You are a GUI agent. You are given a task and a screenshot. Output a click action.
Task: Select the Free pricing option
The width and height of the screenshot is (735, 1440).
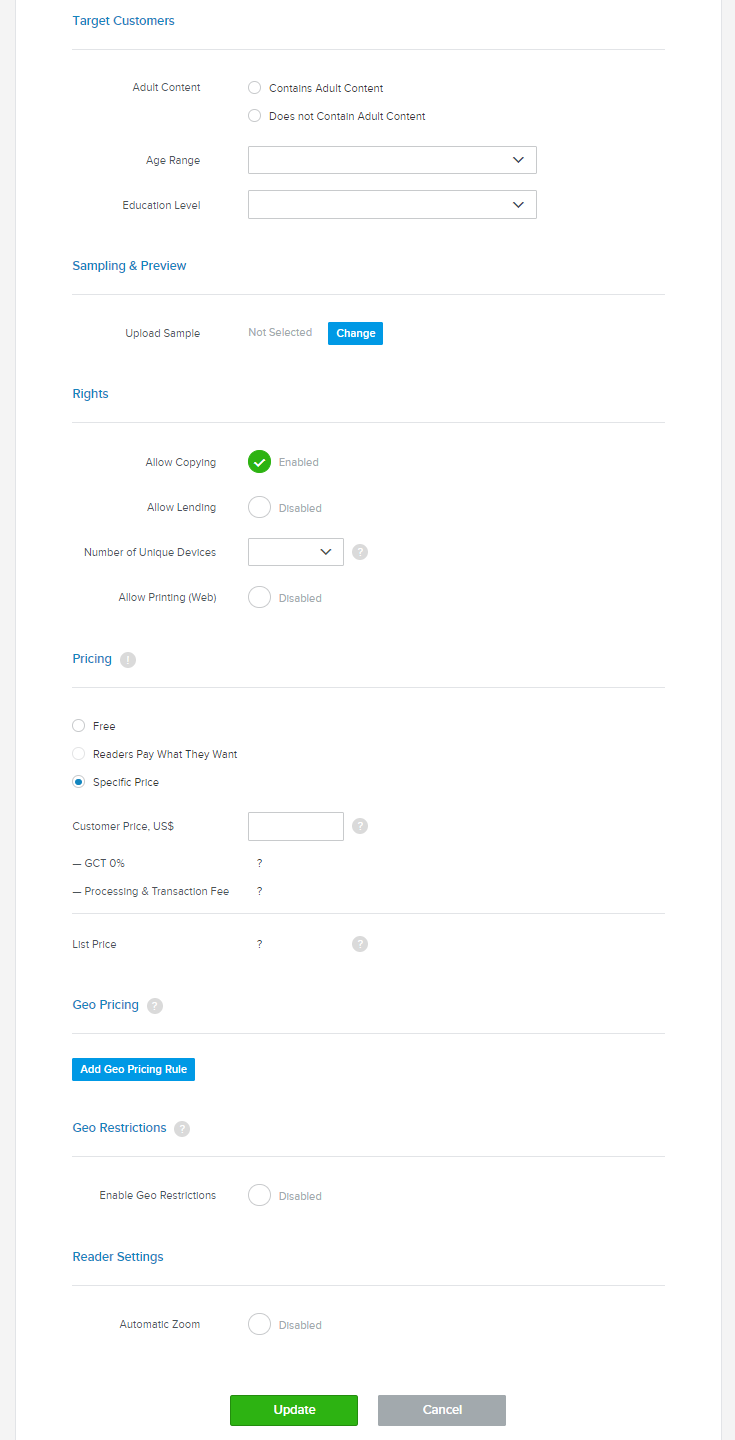(x=79, y=726)
